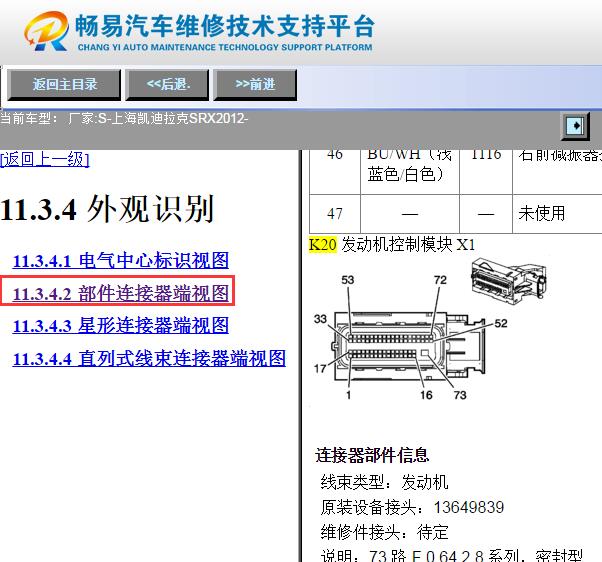Click the 未使用 table cell
602x562 pixels.
coord(557,213)
